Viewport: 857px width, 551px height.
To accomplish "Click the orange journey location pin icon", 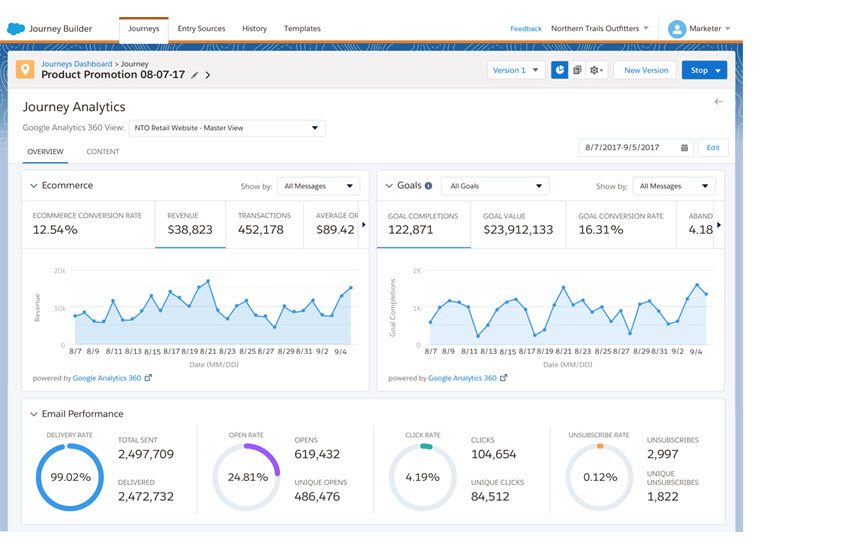I will pyautogui.click(x=25, y=69).
